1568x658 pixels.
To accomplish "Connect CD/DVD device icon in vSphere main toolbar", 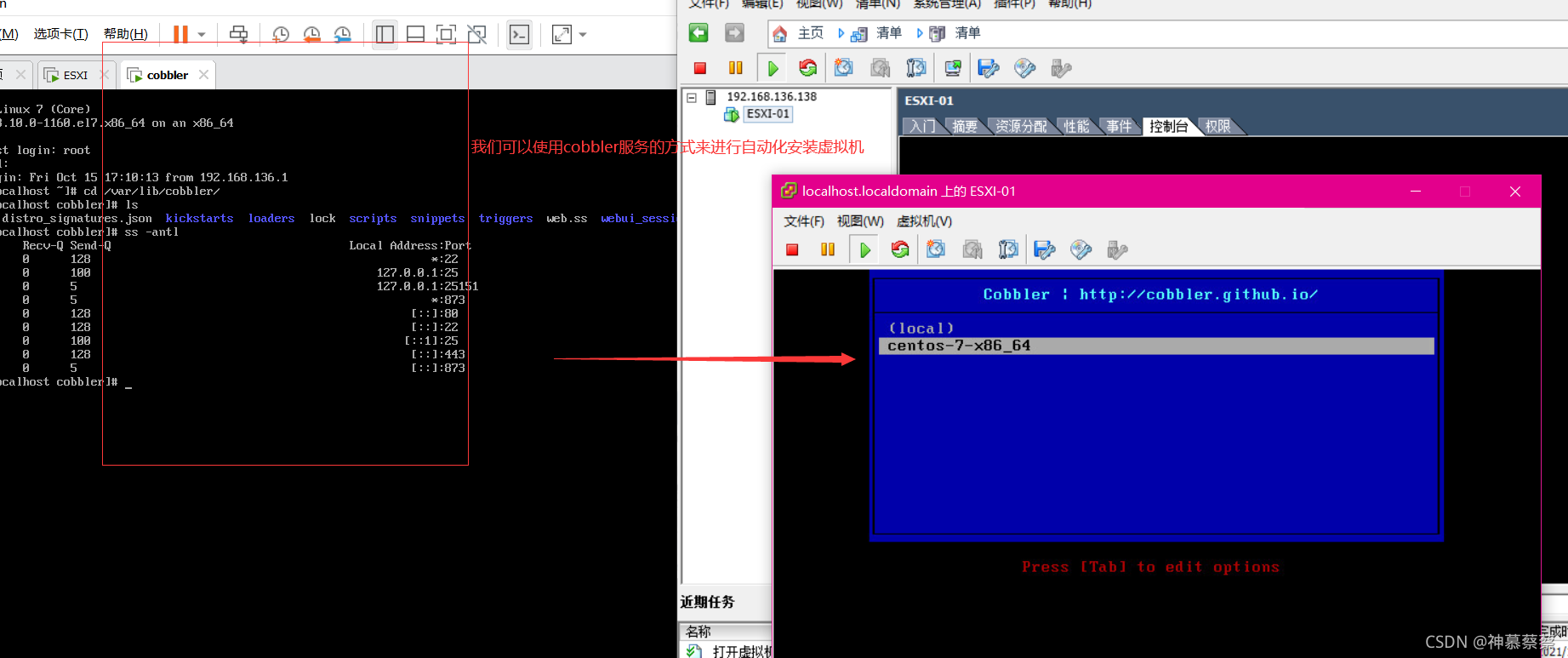I will tap(1025, 68).
